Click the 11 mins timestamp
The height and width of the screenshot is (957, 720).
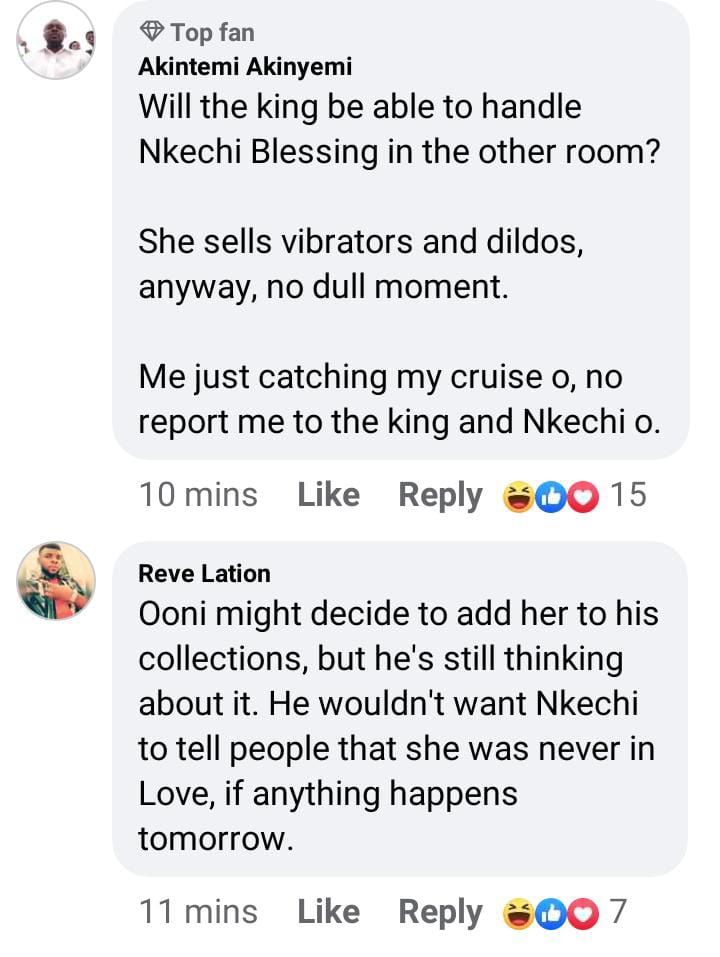[x=198, y=912]
